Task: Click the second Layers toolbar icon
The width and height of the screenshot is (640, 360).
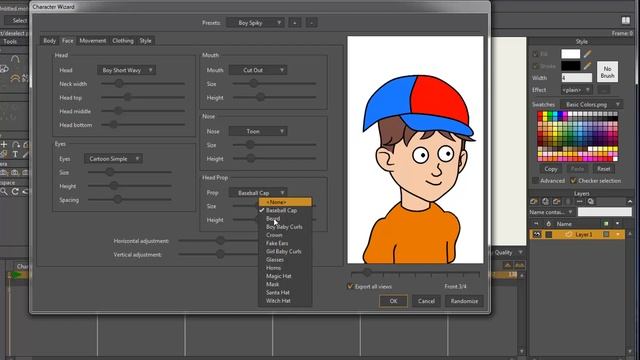Action: (545, 202)
